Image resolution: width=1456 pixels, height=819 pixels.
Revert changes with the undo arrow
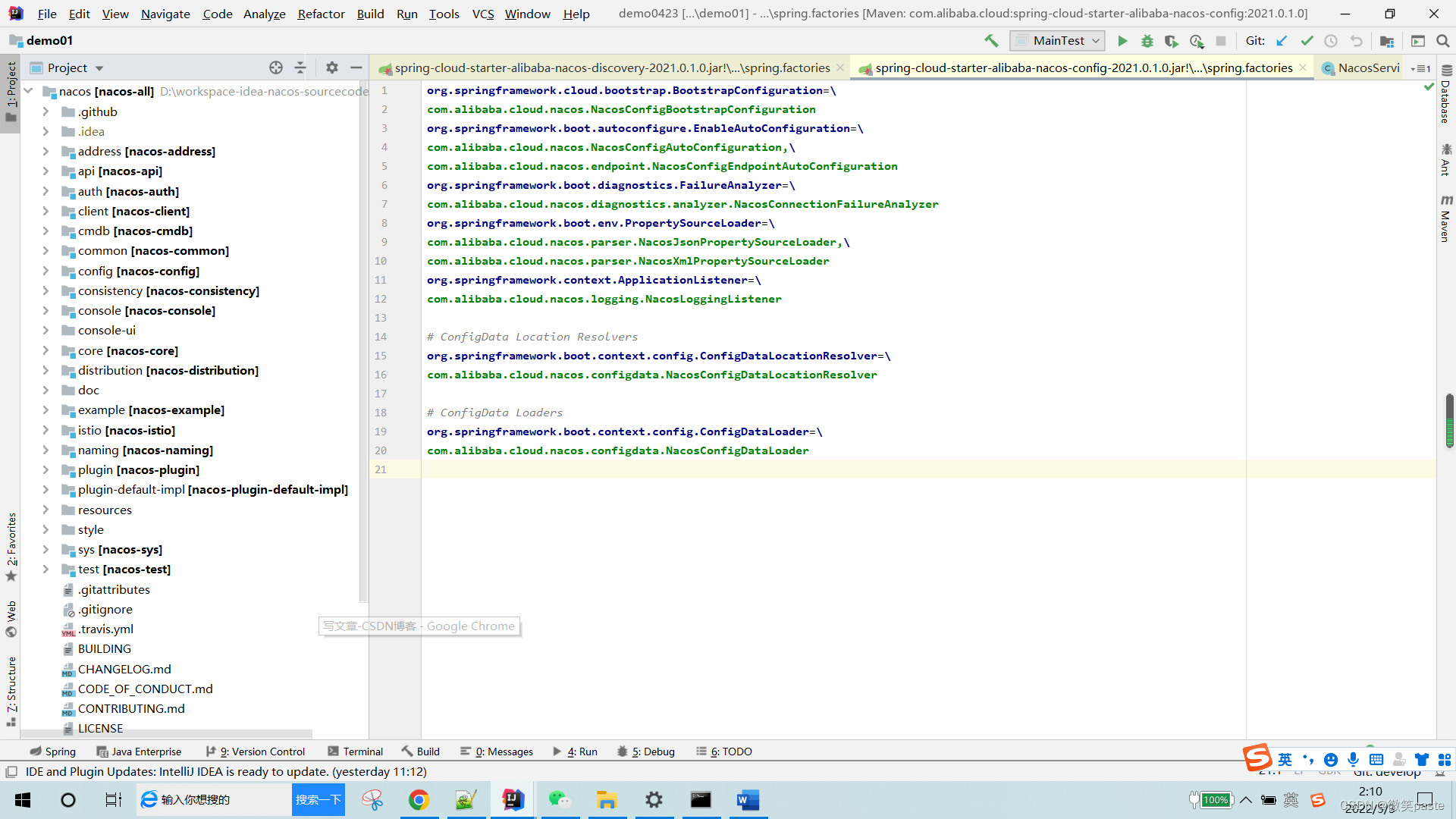point(1356,41)
